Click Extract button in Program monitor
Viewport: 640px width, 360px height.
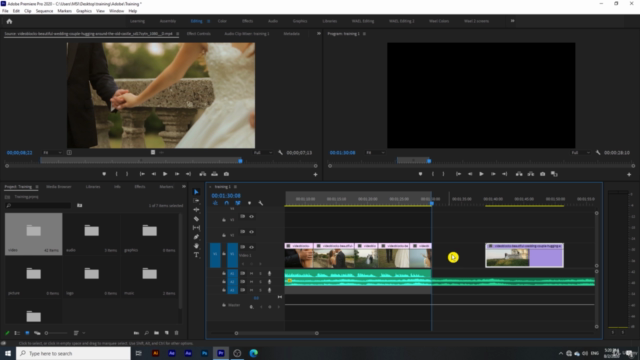pyautogui.click(x=531, y=174)
